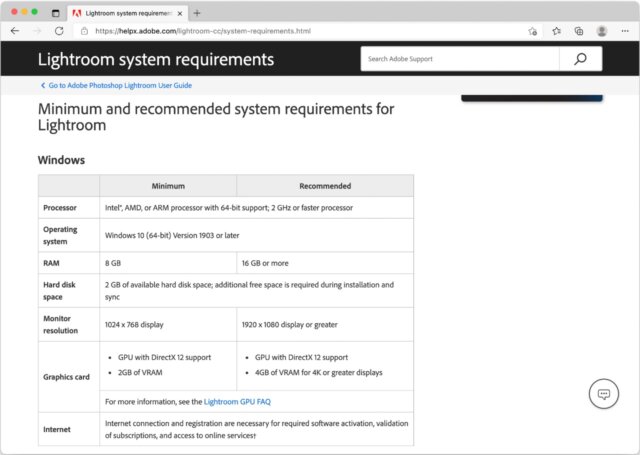The image size is (640, 455).
Task: Click the tracking prevention icon in address bar
Action: (533, 31)
